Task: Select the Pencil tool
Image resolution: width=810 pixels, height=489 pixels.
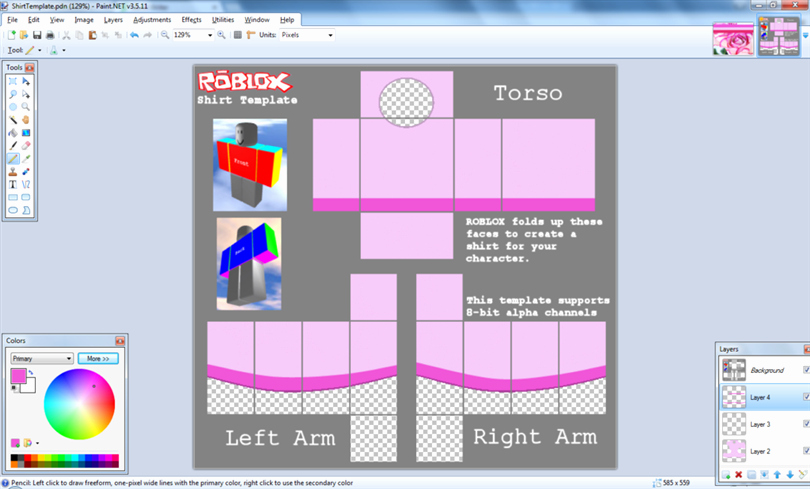Action: pos(13,159)
